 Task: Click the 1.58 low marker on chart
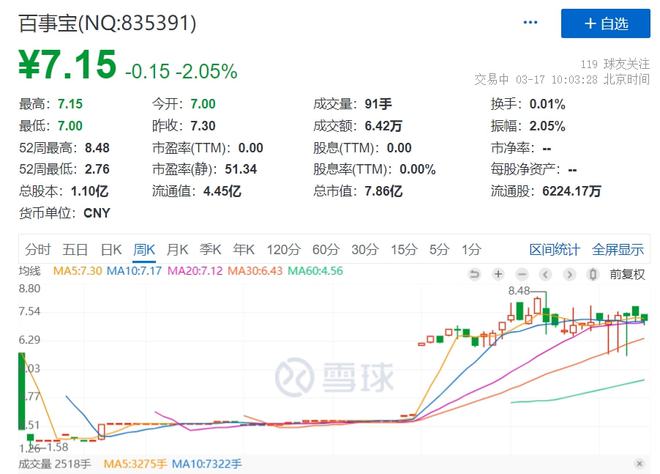pos(57,447)
